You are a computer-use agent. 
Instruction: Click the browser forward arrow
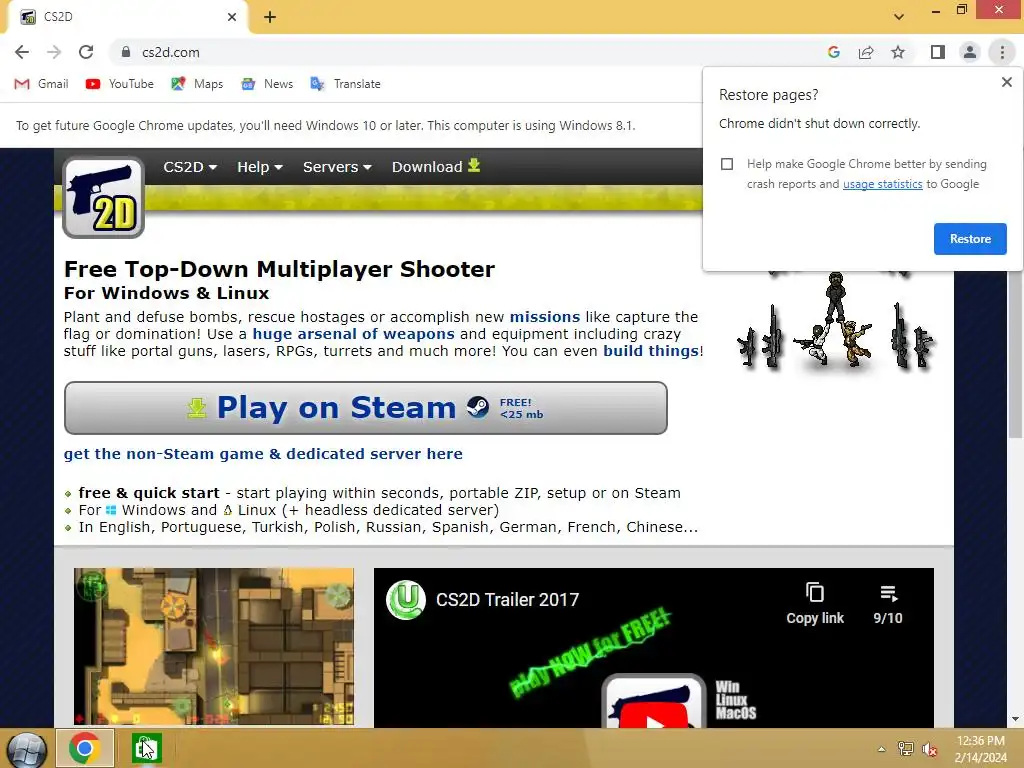[54, 52]
